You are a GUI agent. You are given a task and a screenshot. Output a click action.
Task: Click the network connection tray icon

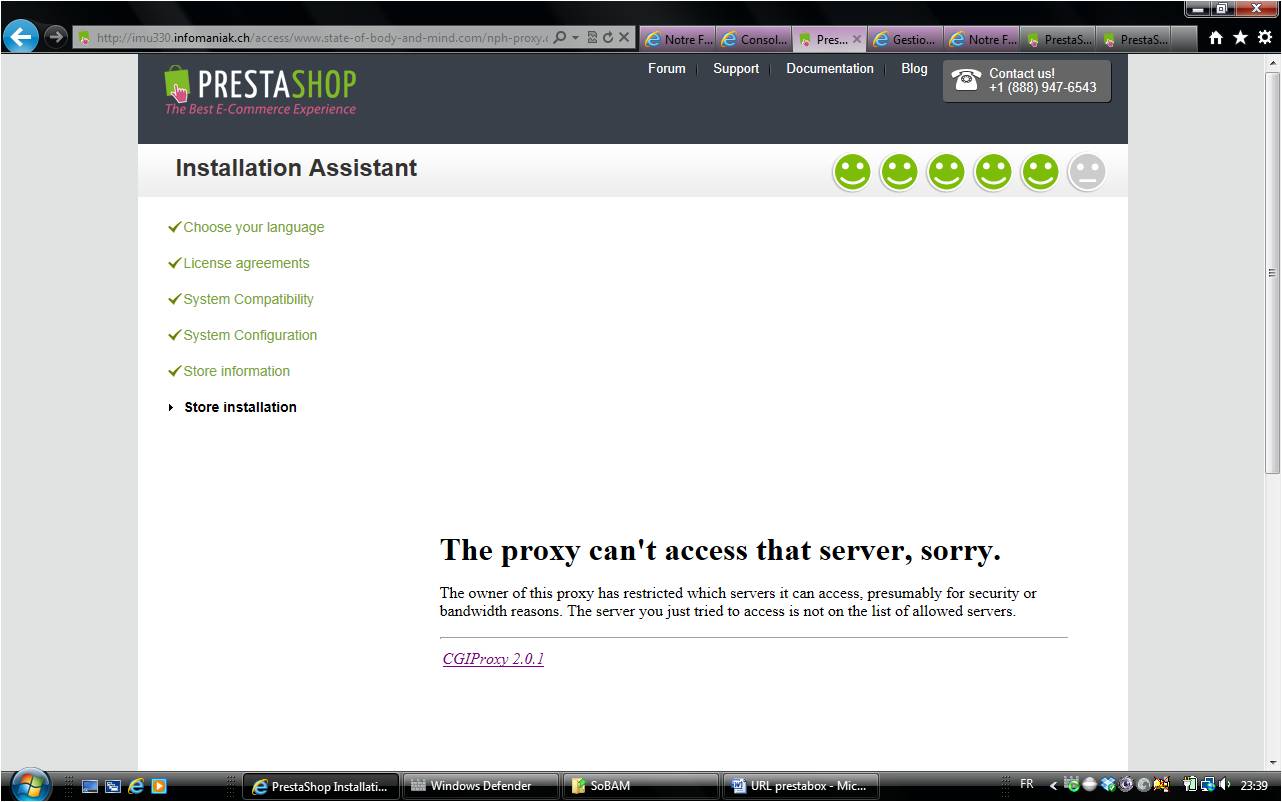click(x=1207, y=785)
